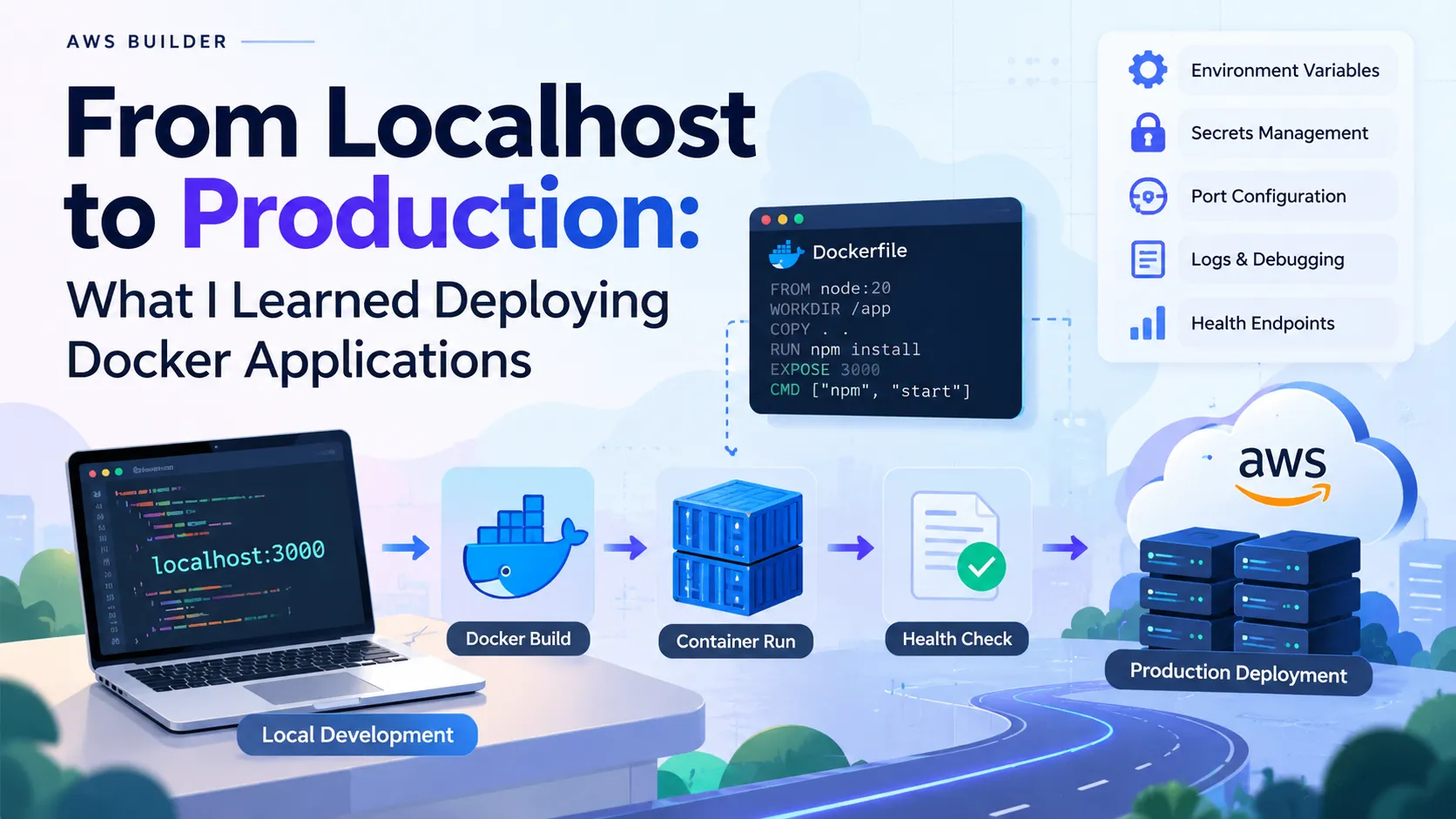Screen dimensions: 1456x819
Task: Click the Port Configuration label
Action: [x=1268, y=197]
